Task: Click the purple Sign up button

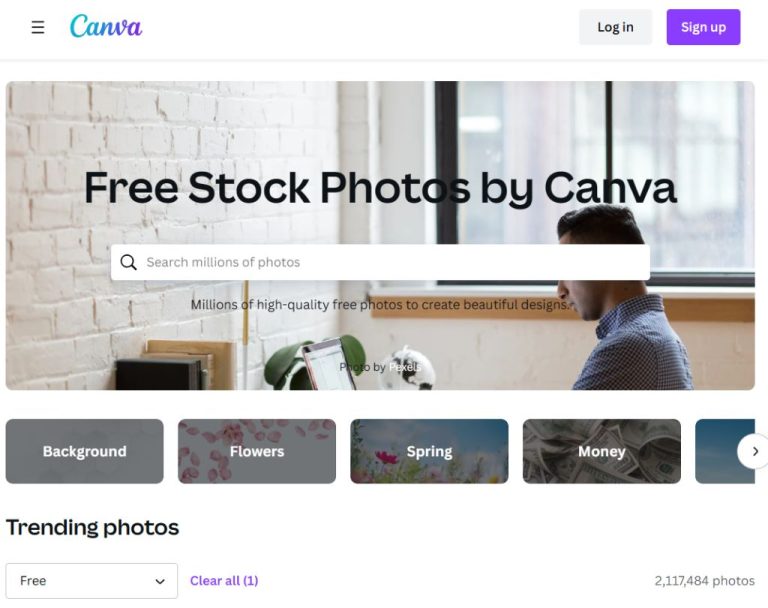Action: coord(703,27)
